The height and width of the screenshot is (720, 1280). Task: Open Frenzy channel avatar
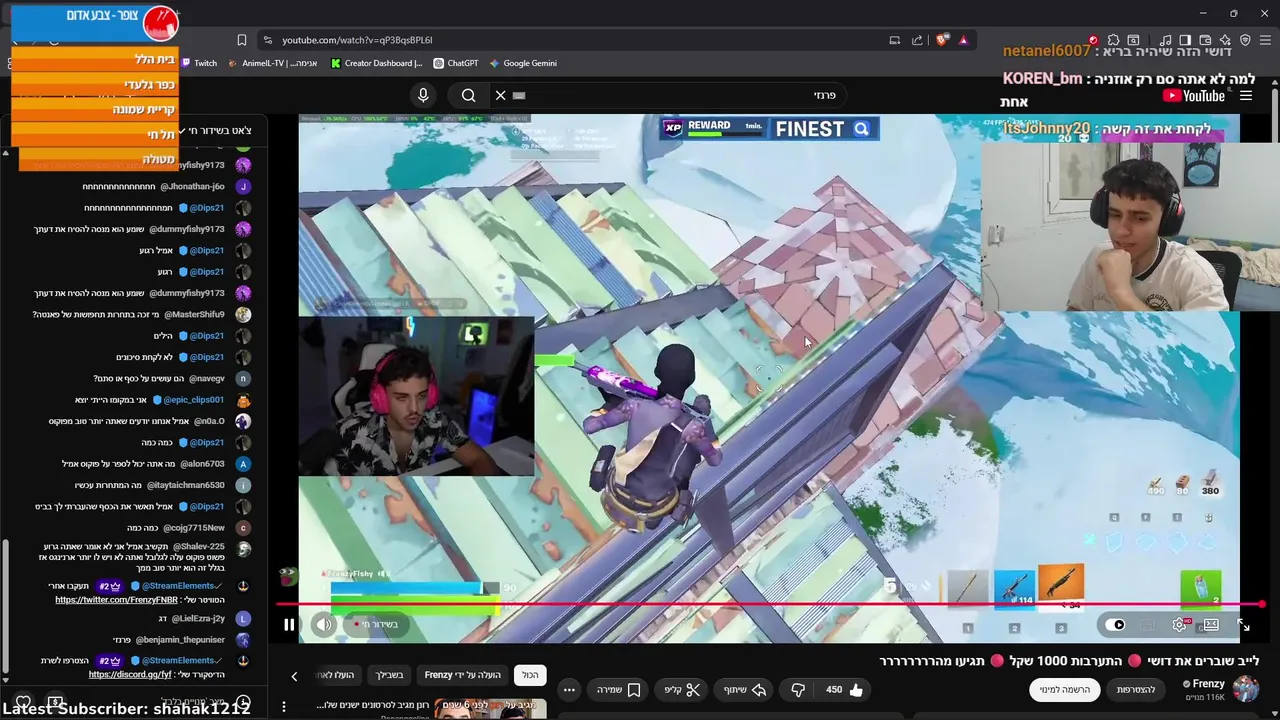1246,689
